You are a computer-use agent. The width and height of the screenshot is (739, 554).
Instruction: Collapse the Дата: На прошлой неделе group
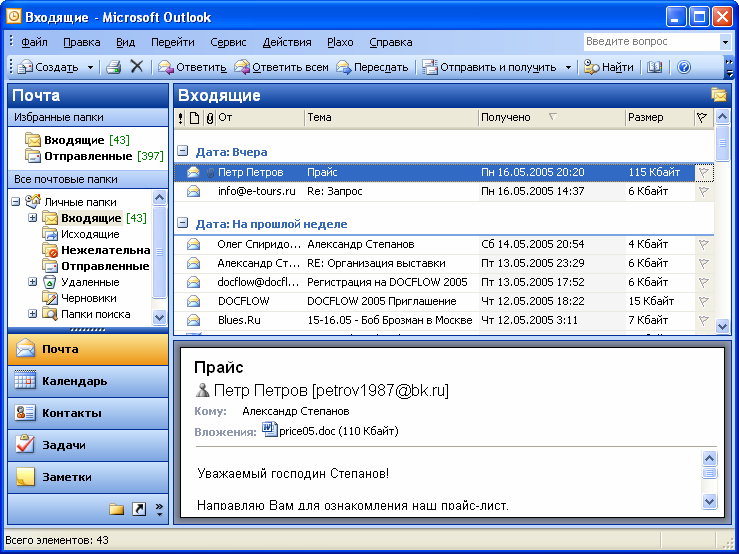point(182,223)
